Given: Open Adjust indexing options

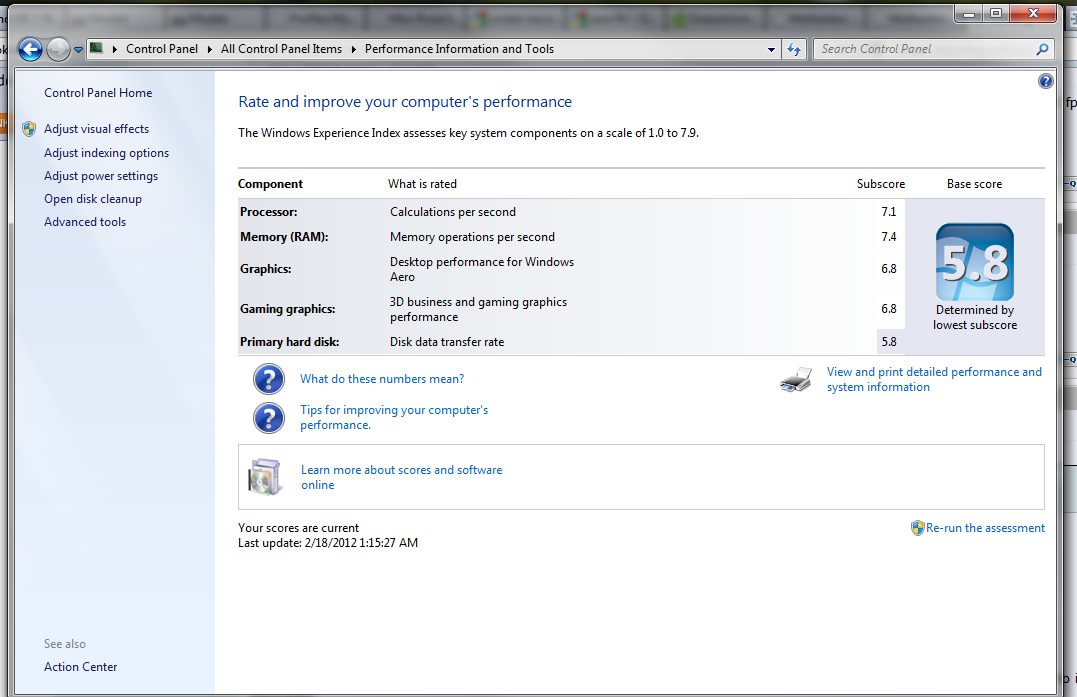Looking at the screenshot, I should [106, 153].
